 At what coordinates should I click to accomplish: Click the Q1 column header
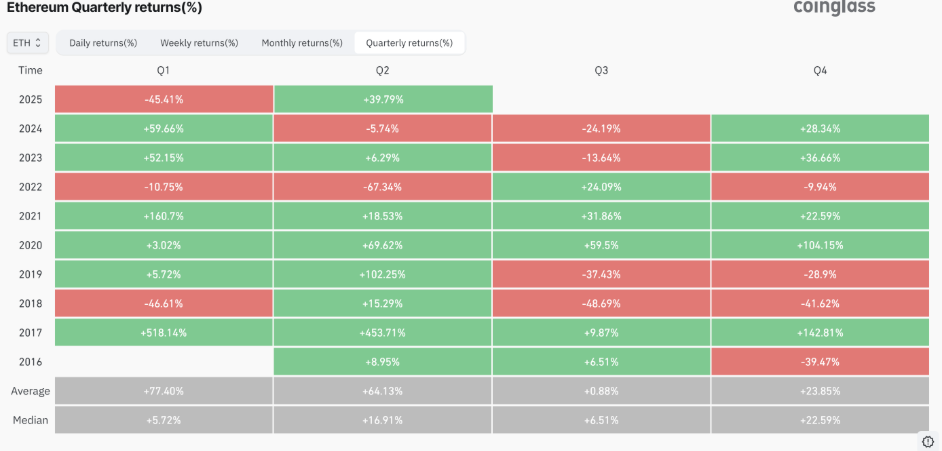[164, 71]
